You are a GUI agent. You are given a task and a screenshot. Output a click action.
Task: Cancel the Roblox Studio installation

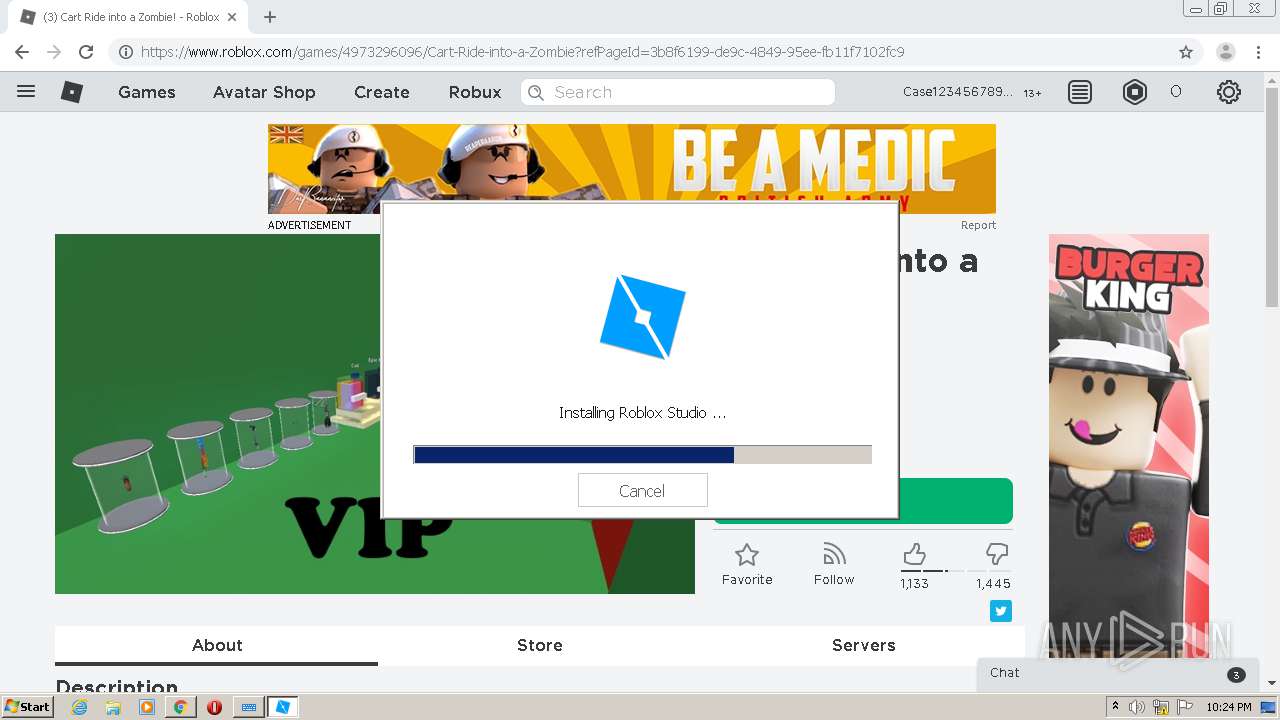click(642, 491)
